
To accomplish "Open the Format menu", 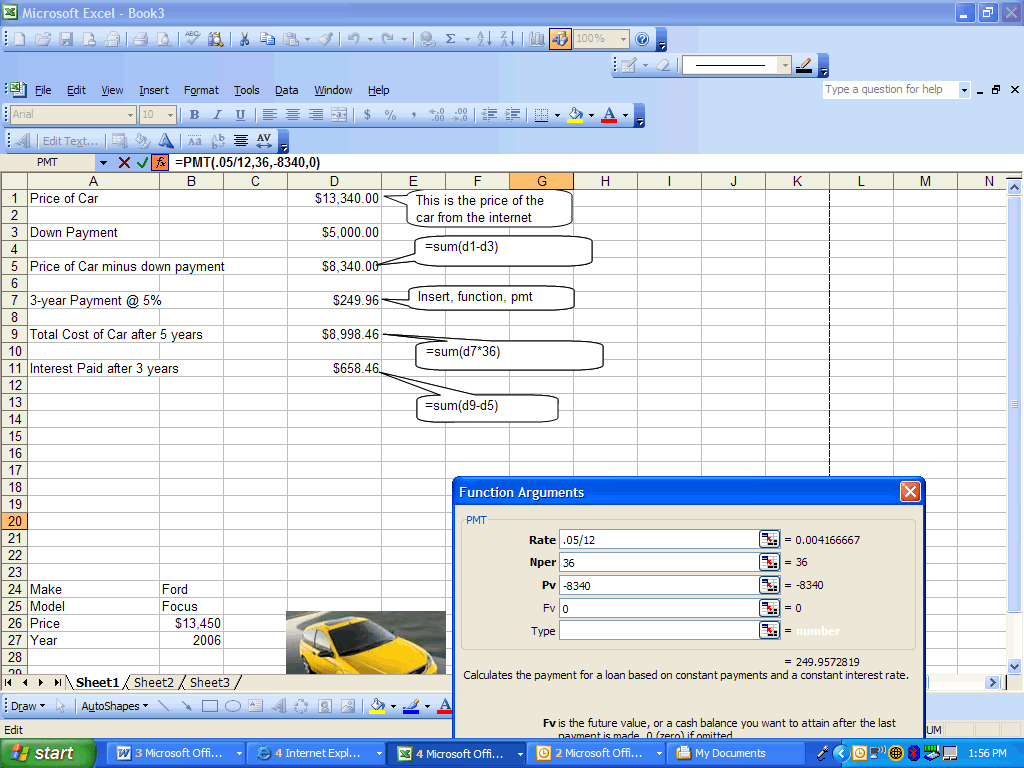I will (201, 90).
